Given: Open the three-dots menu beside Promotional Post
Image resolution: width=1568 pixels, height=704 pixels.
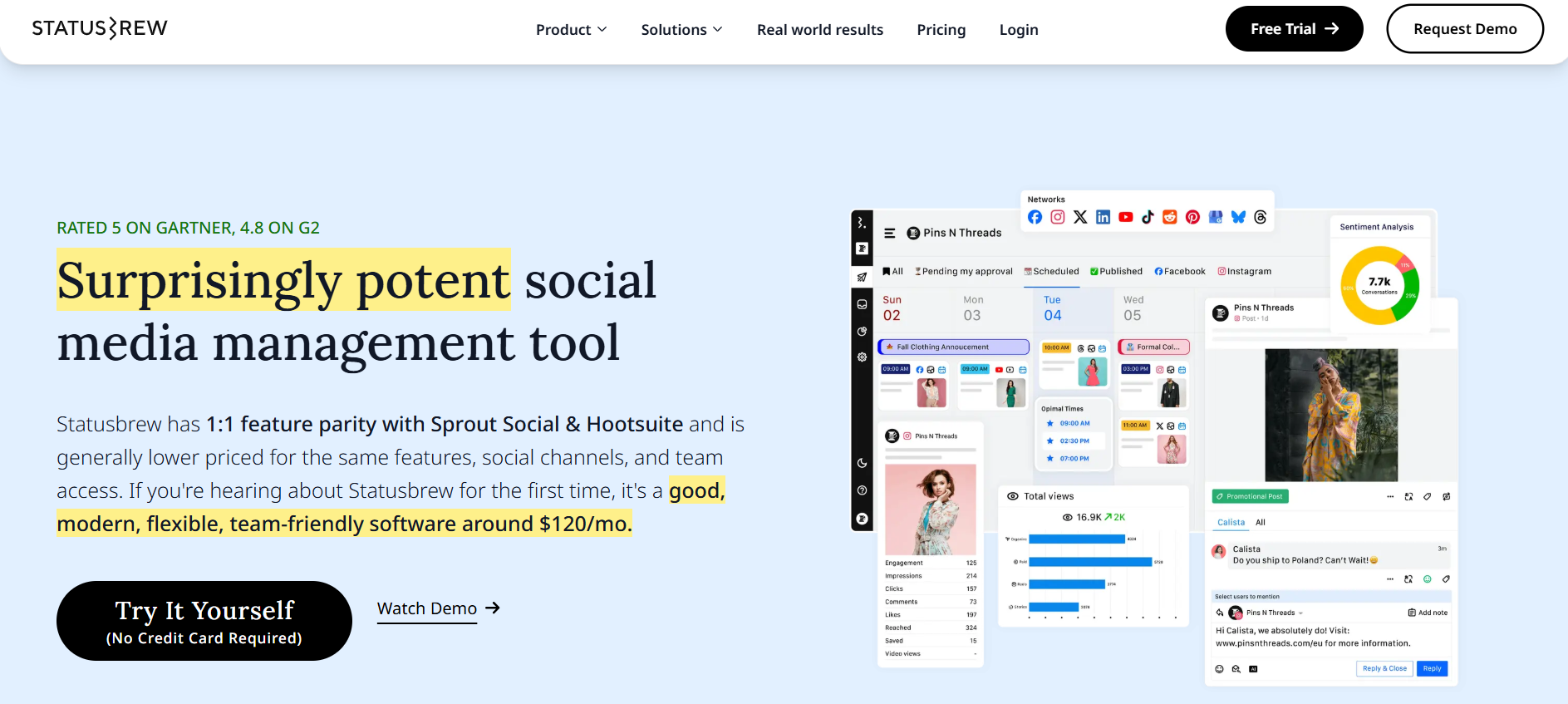Looking at the screenshot, I should [x=1390, y=496].
